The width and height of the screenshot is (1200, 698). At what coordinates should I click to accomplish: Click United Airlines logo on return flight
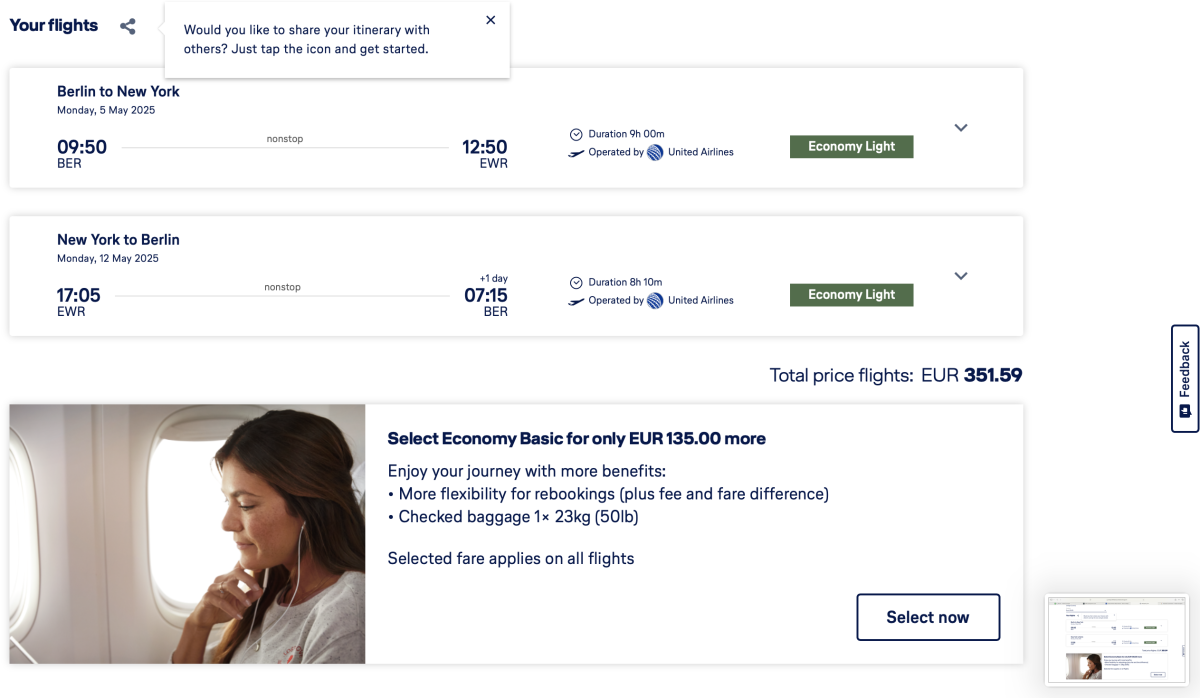(x=655, y=301)
